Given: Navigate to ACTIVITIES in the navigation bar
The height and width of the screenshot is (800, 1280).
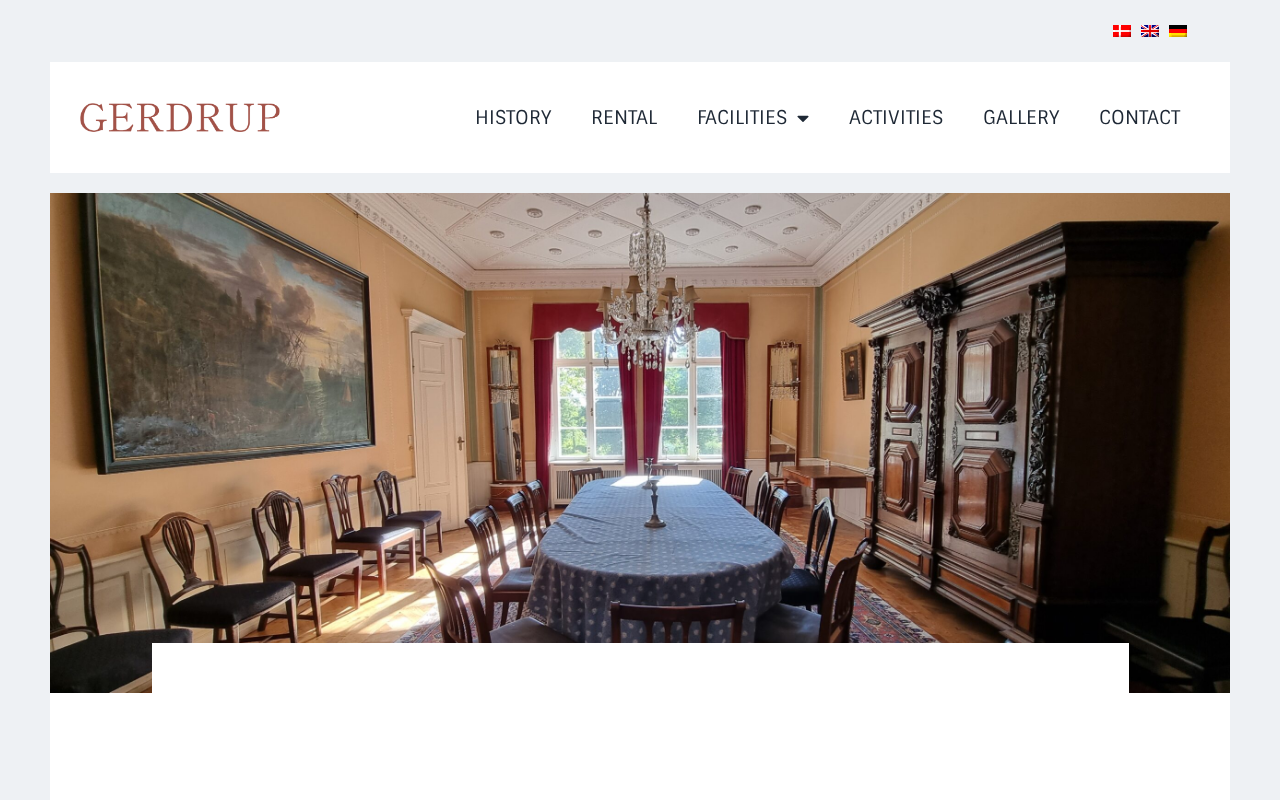Looking at the screenshot, I should pos(896,118).
